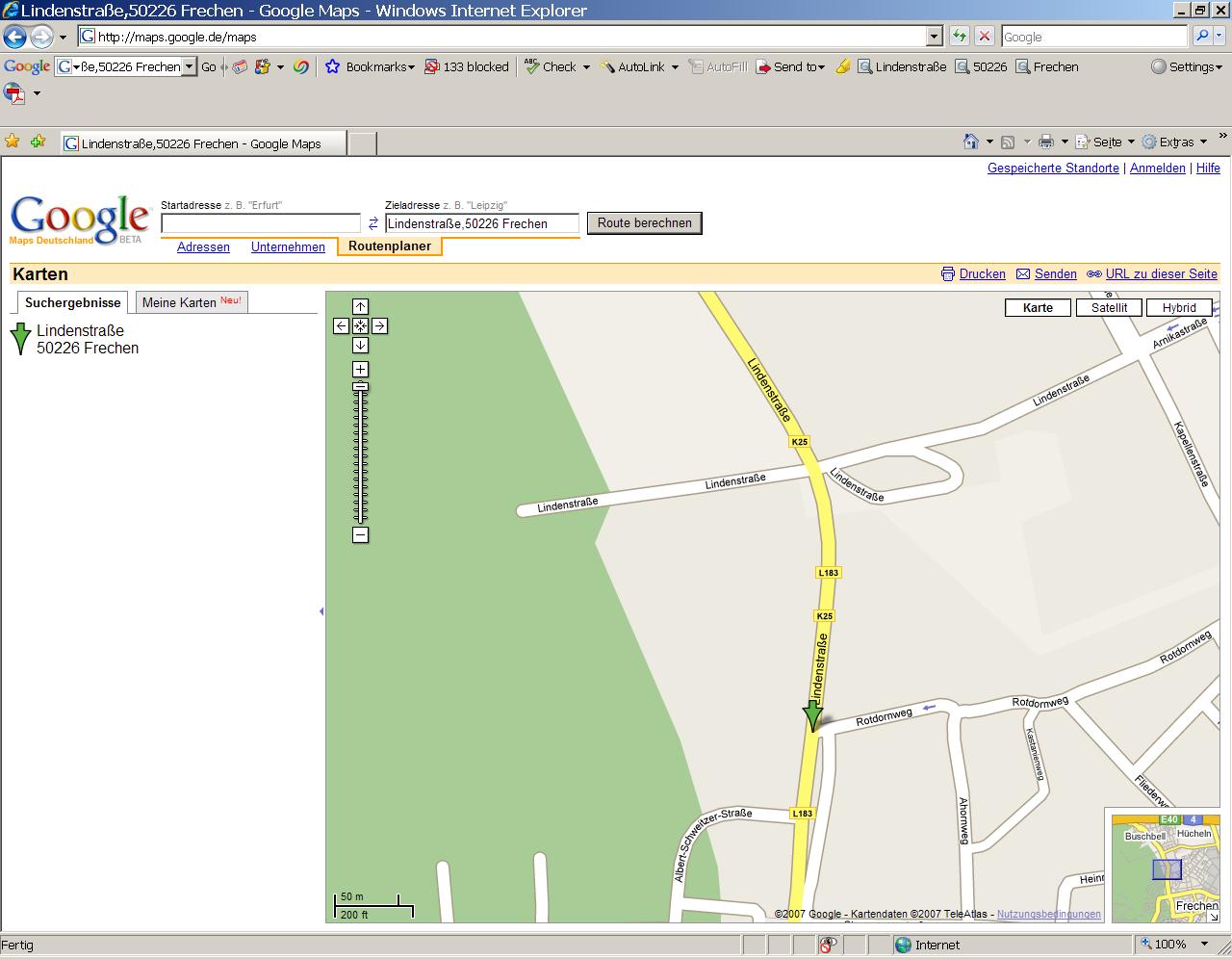Screen dimensions: 1232x959
Task: Switch to the Hybrid map view
Action: (1179, 307)
